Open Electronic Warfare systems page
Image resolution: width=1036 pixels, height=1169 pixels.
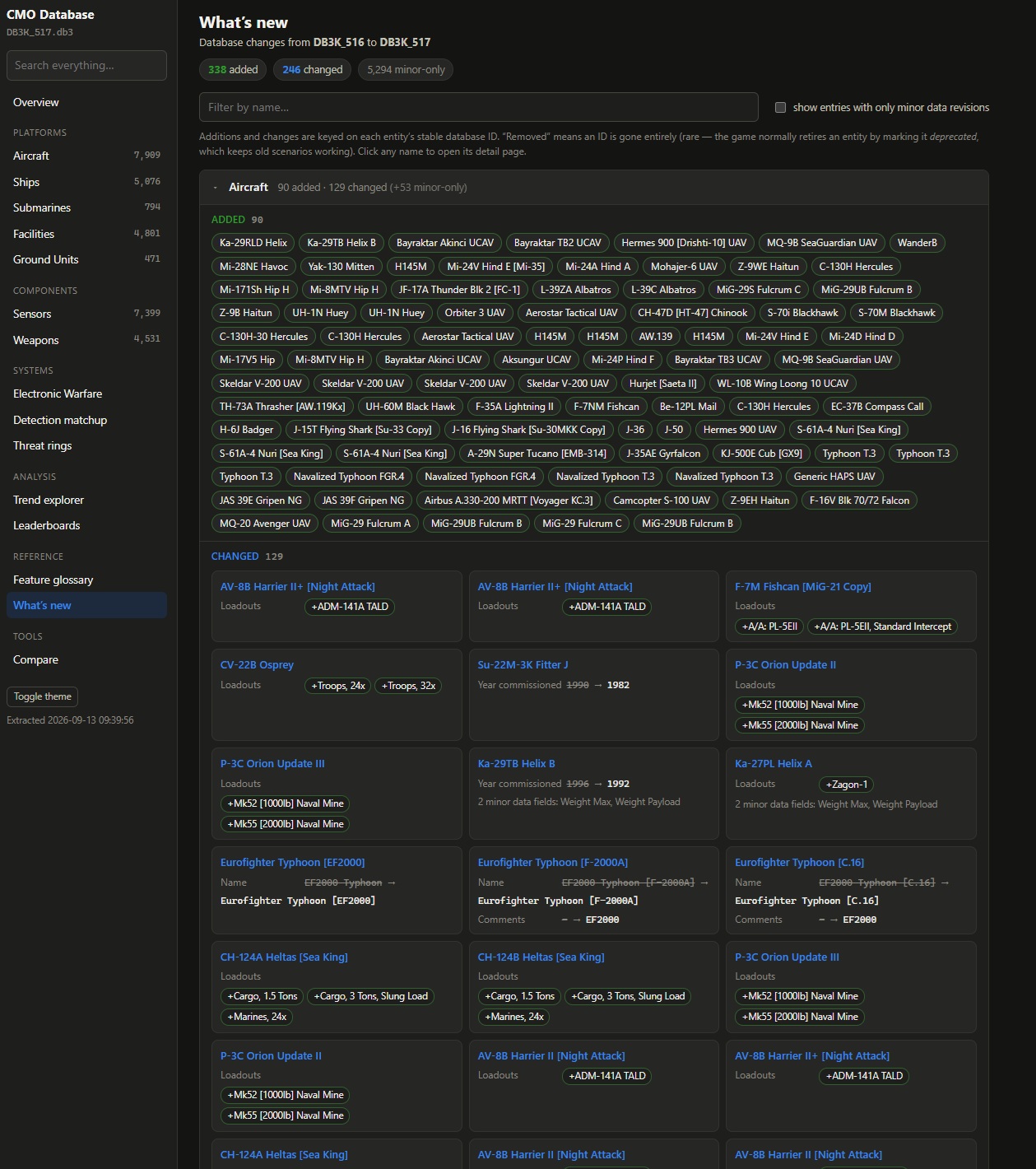86,394
